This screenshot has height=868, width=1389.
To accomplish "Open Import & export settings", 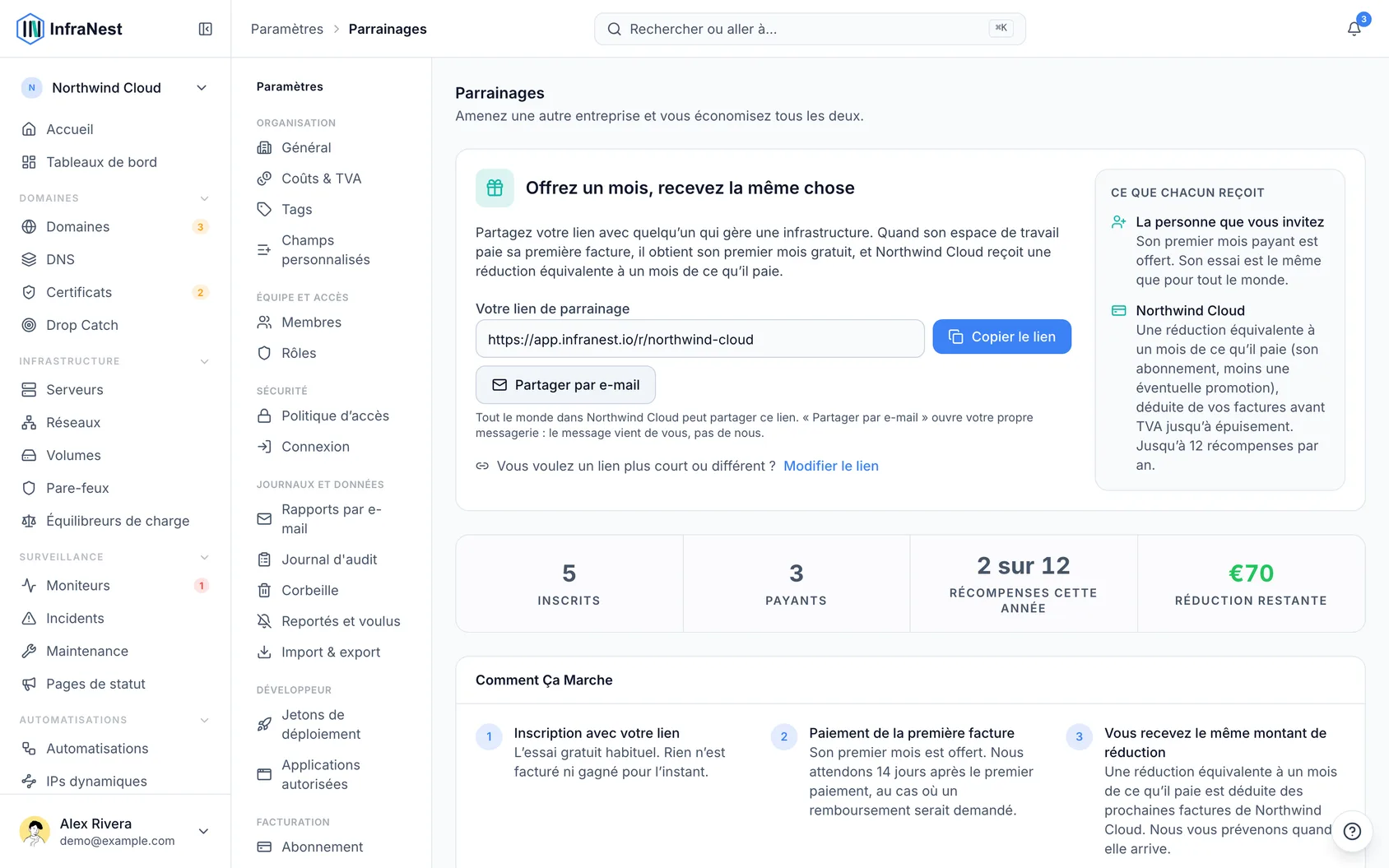I will [x=332, y=652].
